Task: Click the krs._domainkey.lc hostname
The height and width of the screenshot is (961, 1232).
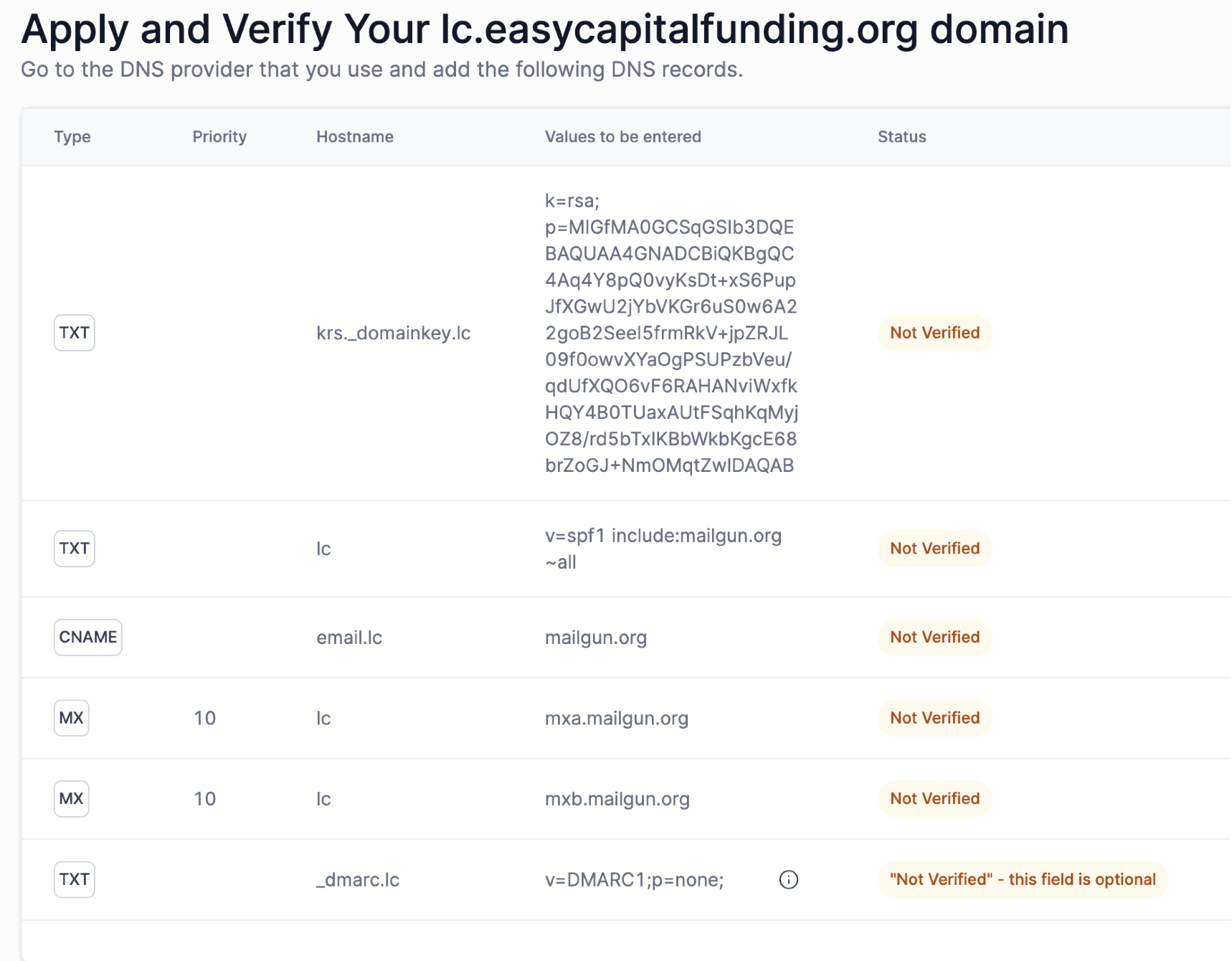Action: pyautogui.click(x=393, y=333)
